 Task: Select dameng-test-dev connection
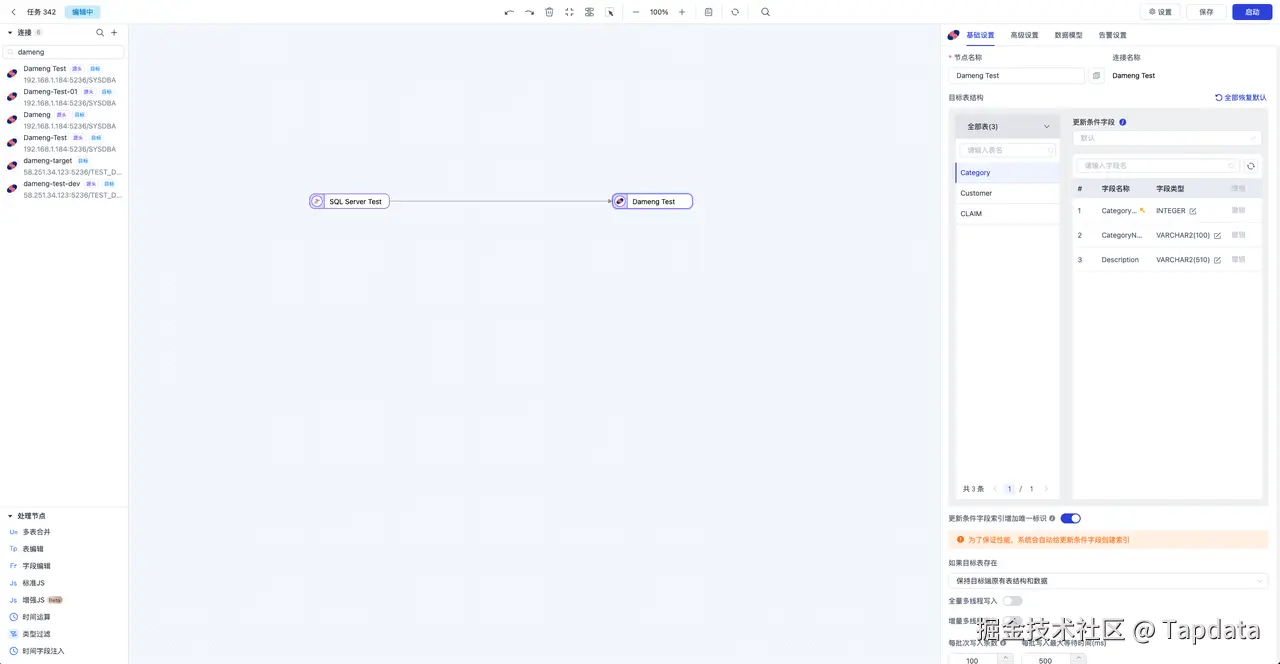pos(64,189)
